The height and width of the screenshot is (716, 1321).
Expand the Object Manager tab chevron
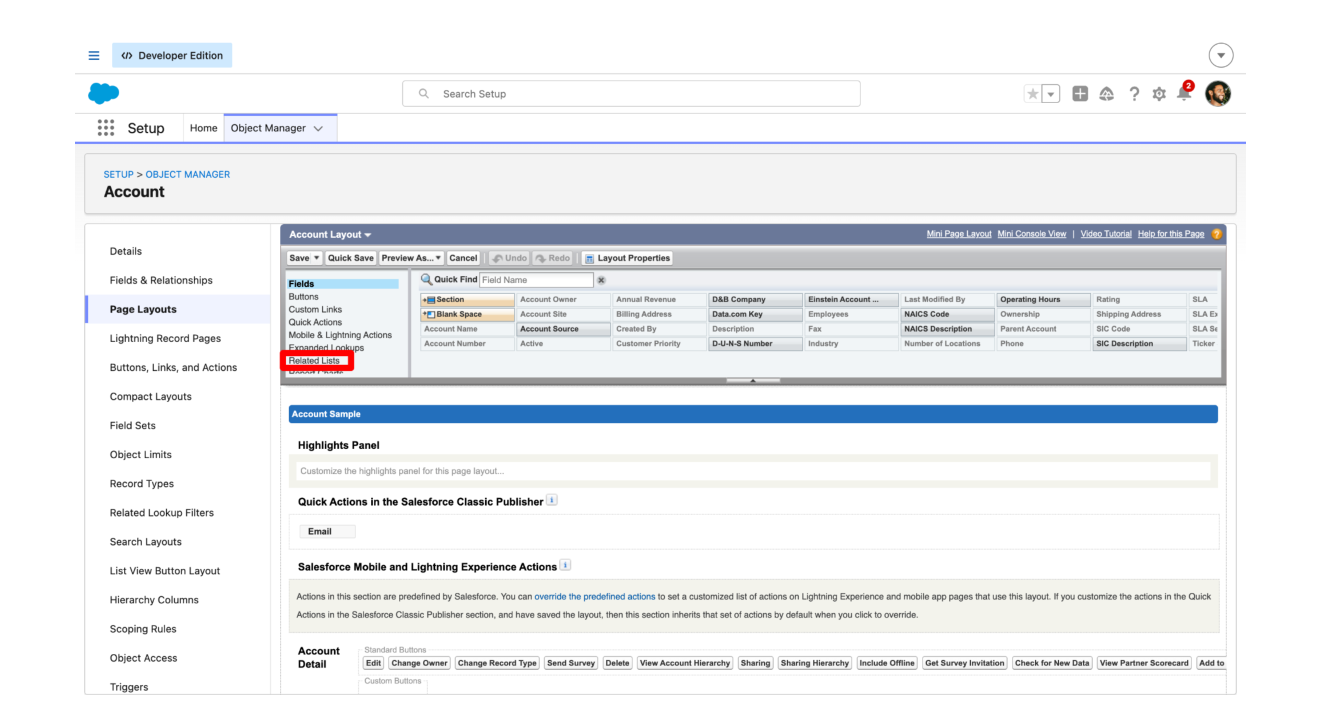(319, 128)
